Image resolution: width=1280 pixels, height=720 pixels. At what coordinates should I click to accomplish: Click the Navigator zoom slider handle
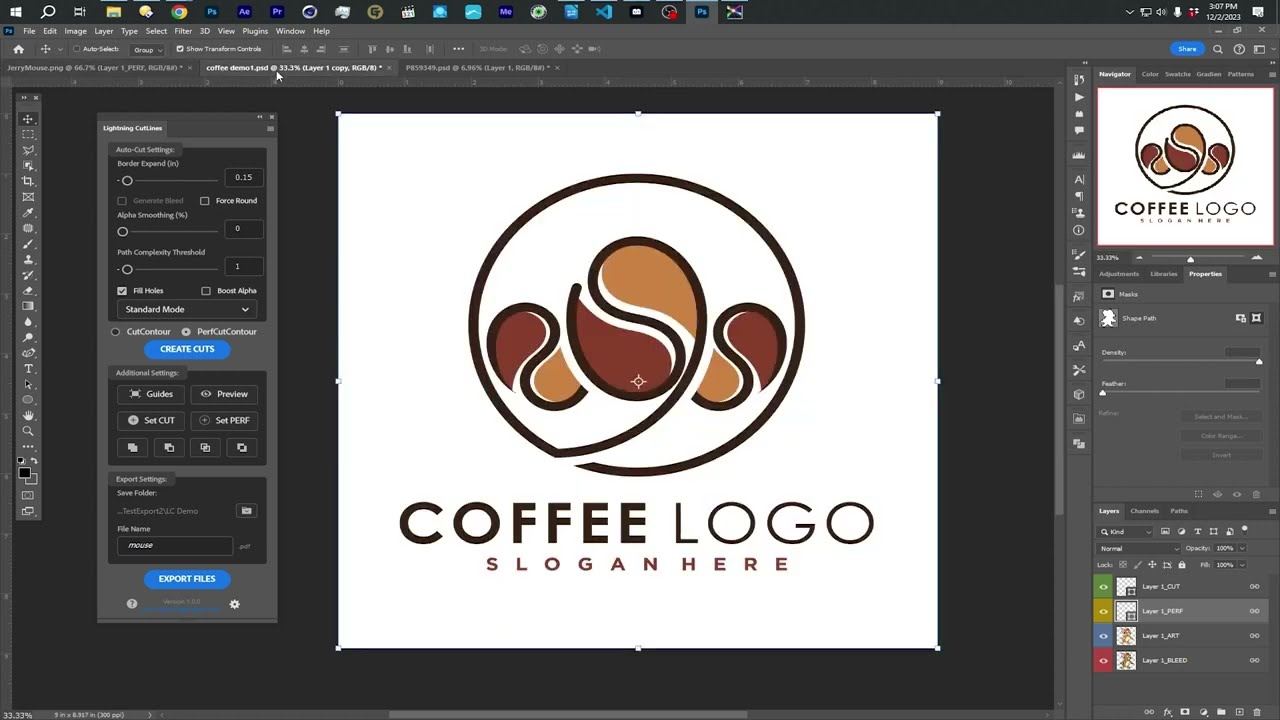1190,259
